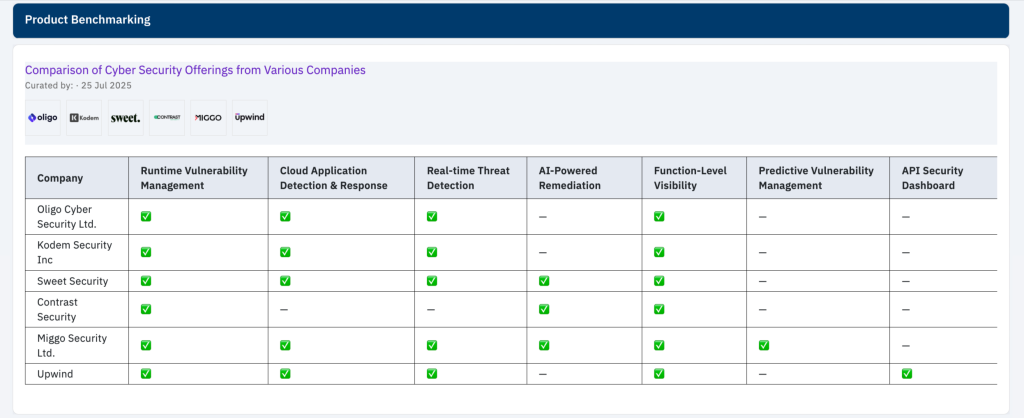This screenshot has height=418, width=1024.
Task: Select the Upwind row name
Action: coord(55,374)
